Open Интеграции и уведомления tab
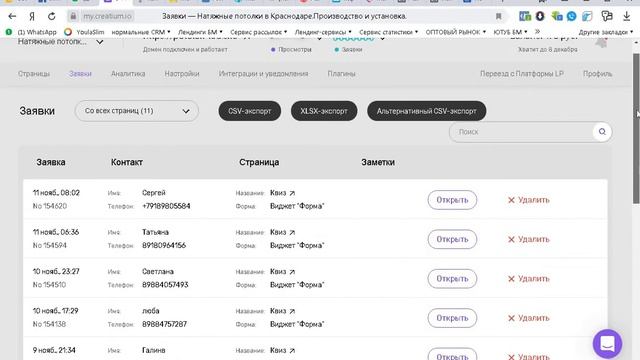 [x=263, y=74]
